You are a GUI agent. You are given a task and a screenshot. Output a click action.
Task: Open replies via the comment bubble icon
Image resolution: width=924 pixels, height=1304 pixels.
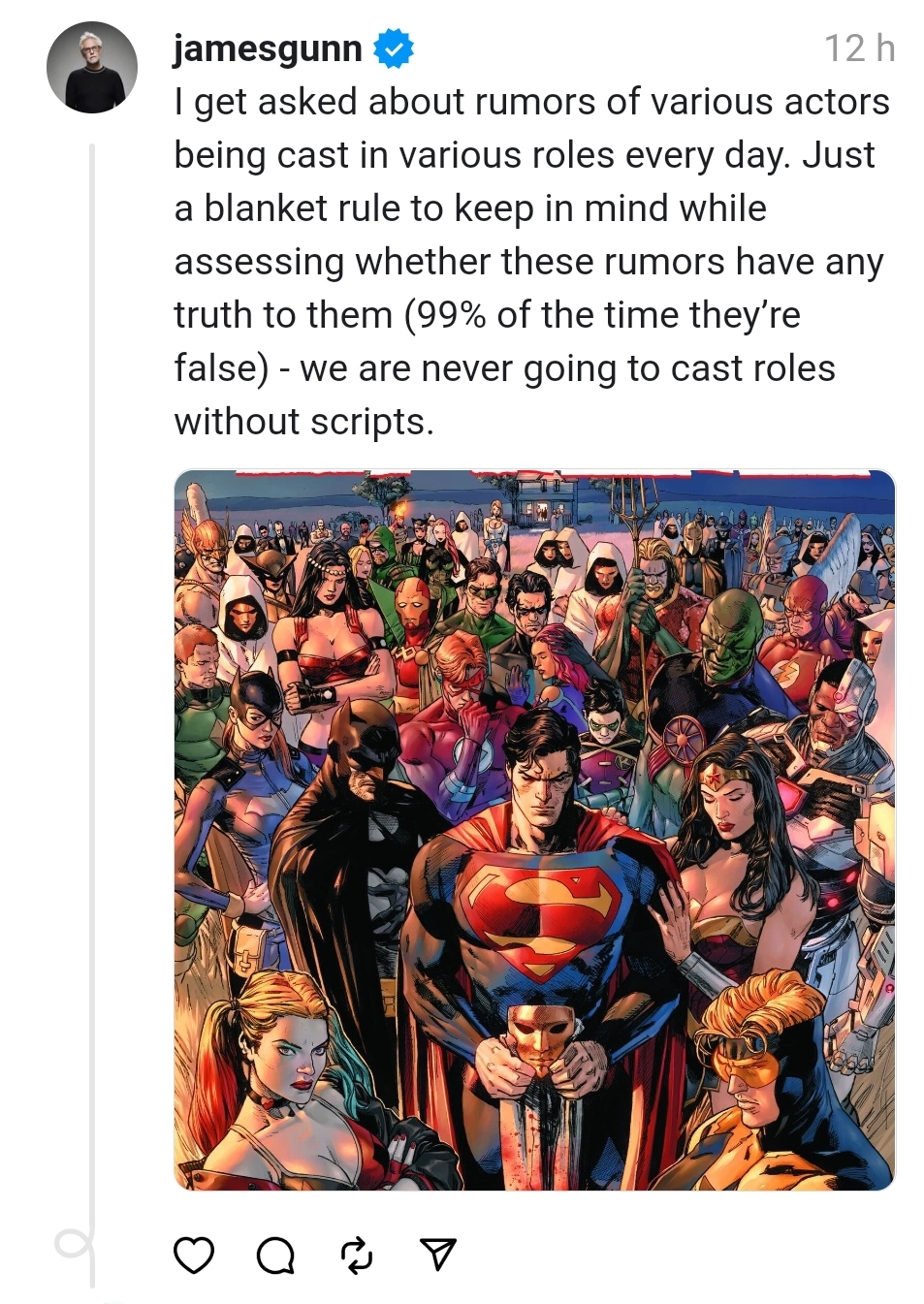tap(275, 1256)
